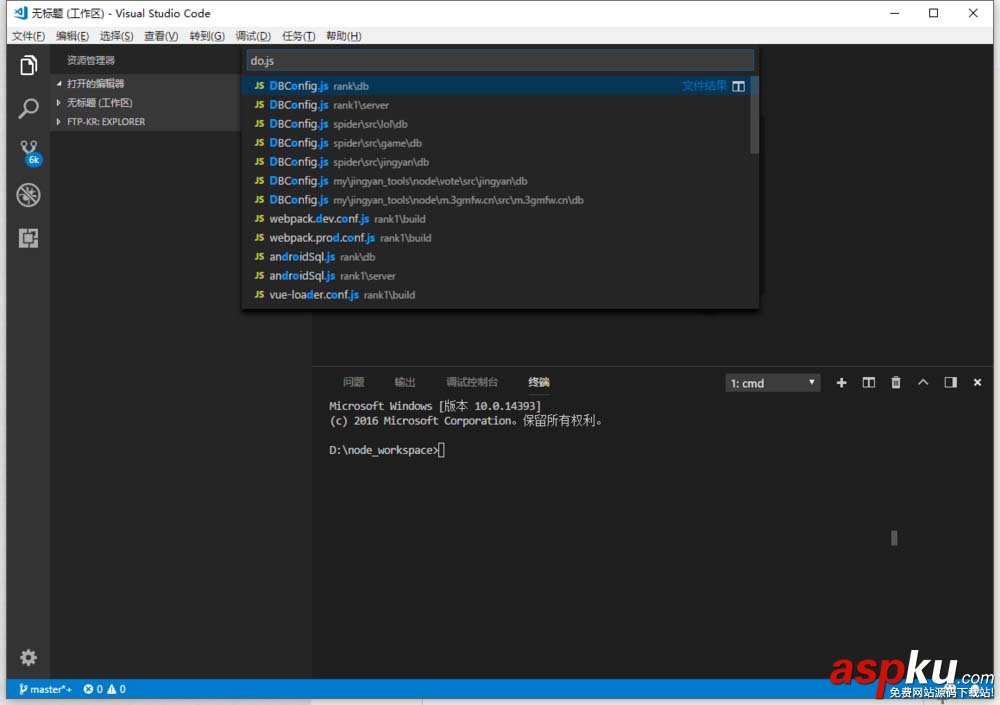This screenshot has height=705, width=1000.
Task: Open the 帮助(H) menu
Action: coord(343,36)
